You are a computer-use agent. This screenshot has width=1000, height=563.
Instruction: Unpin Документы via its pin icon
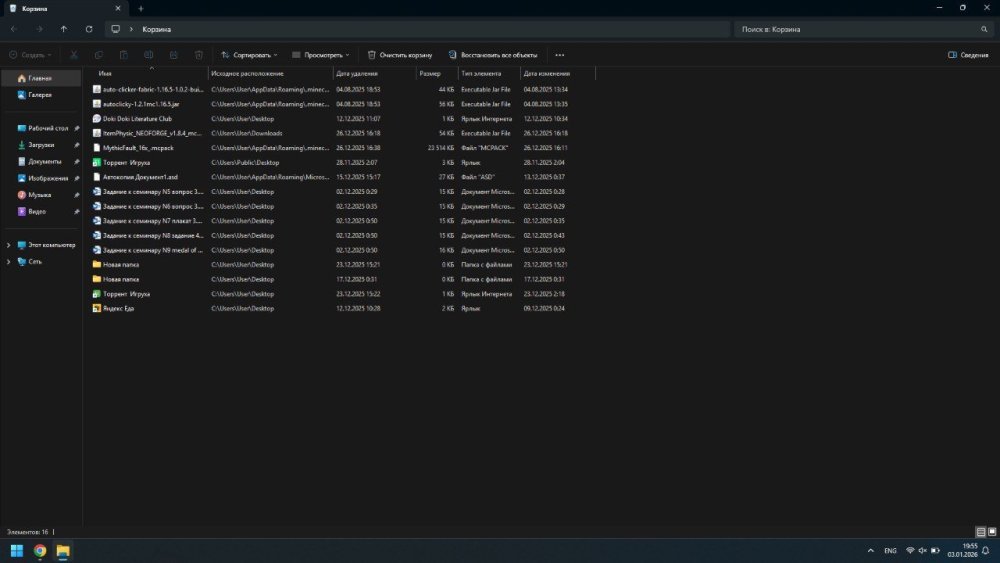click(77, 161)
